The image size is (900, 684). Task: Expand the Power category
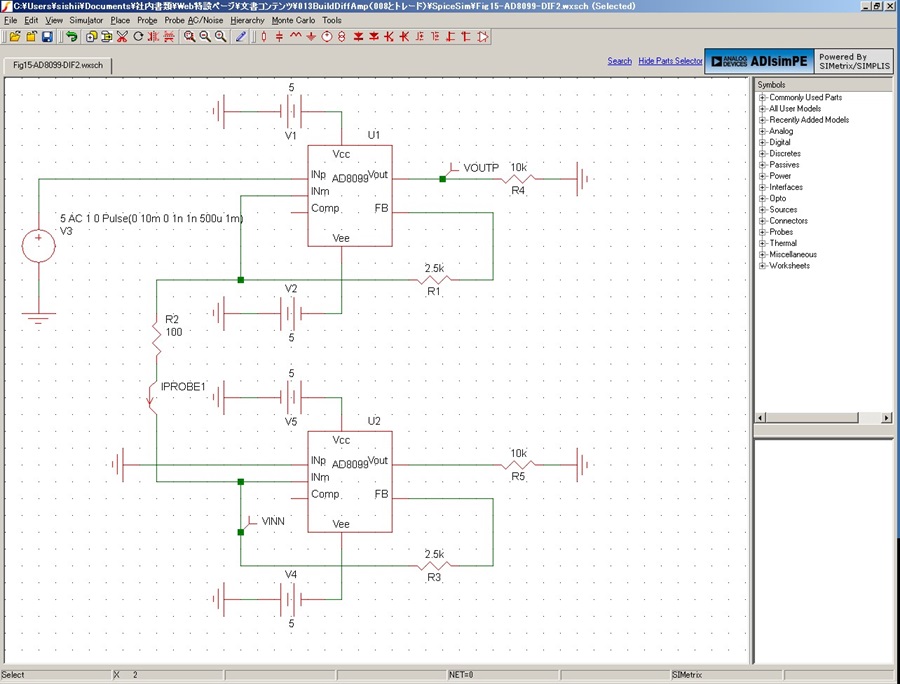[762, 176]
